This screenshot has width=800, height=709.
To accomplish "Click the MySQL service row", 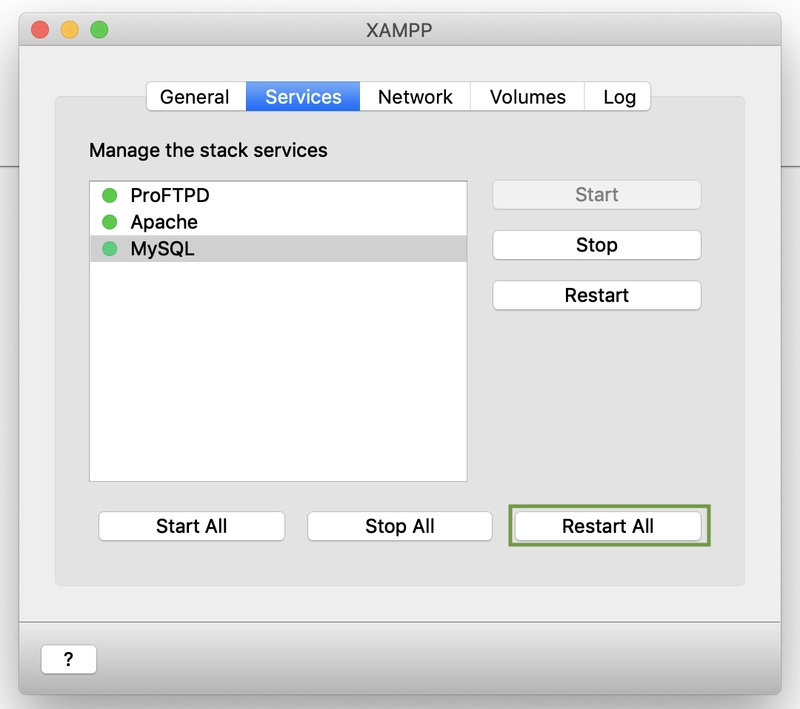I will point(278,248).
